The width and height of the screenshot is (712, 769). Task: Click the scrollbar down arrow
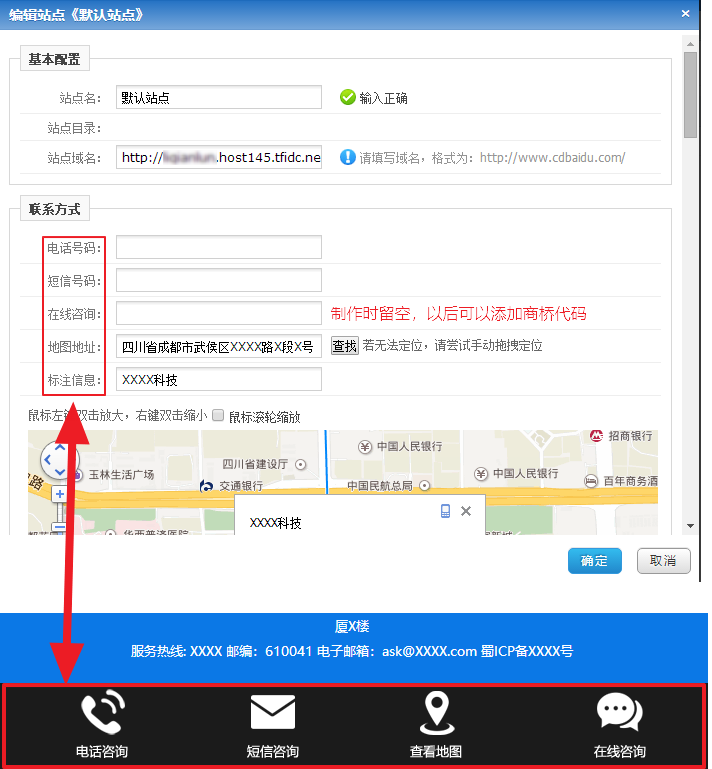(x=690, y=526)
